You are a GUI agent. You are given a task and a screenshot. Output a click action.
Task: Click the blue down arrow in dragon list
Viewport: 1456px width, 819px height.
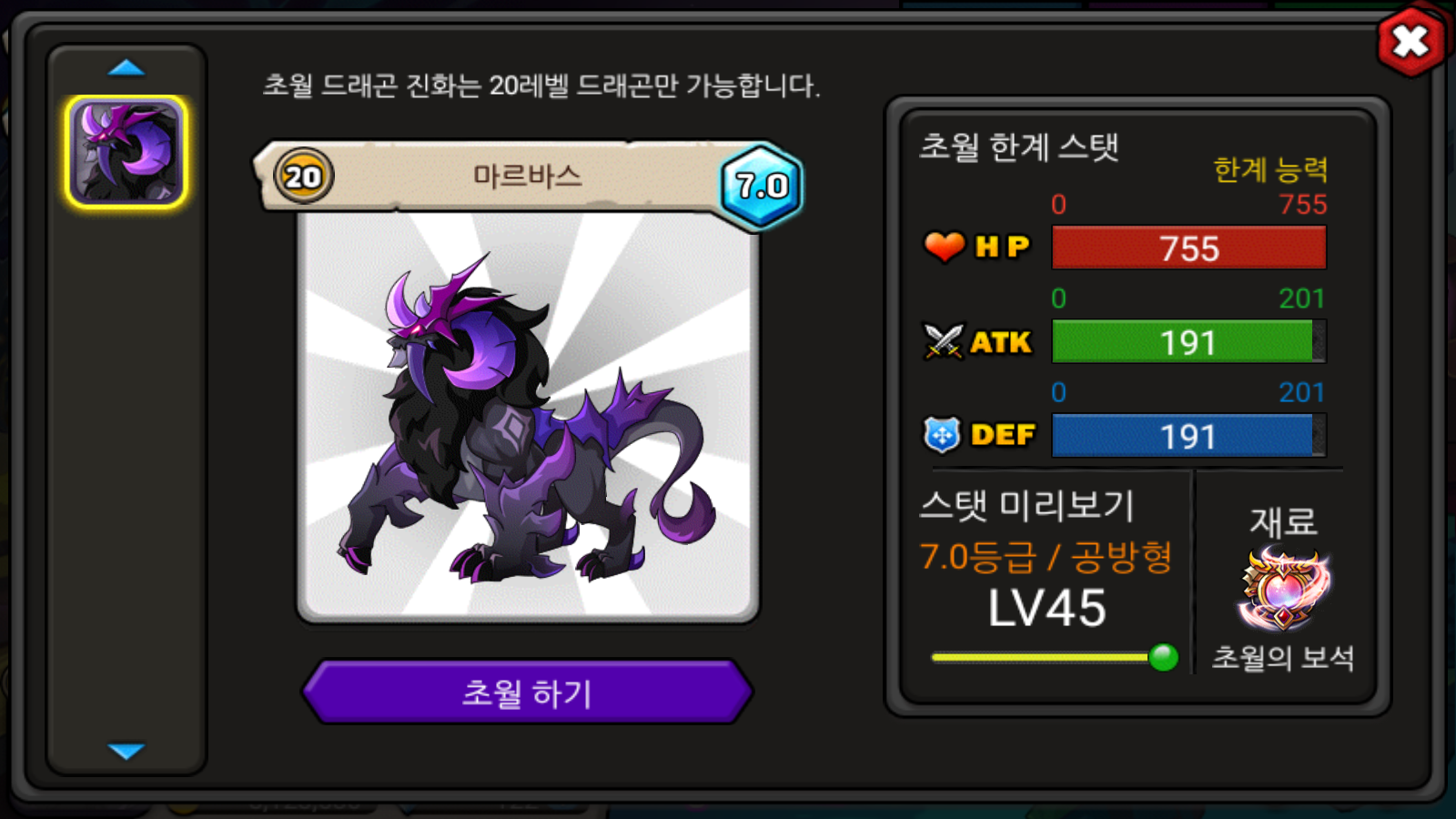click(x=126, y=752)
